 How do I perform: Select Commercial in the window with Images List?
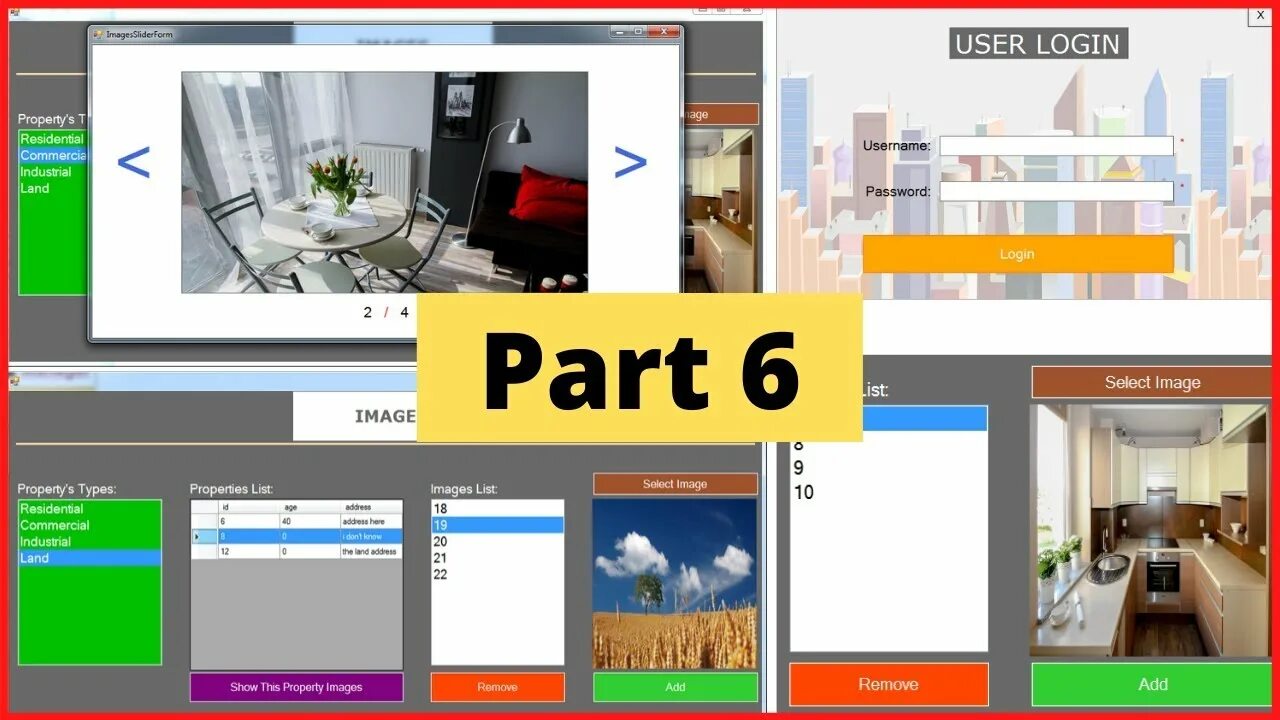click(x=89, y=525)
